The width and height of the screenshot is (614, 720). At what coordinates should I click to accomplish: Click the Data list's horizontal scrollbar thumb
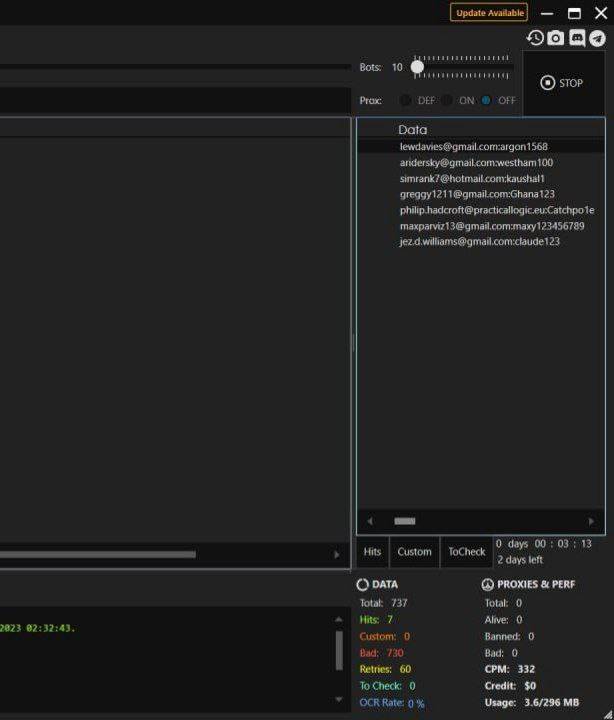405,521
